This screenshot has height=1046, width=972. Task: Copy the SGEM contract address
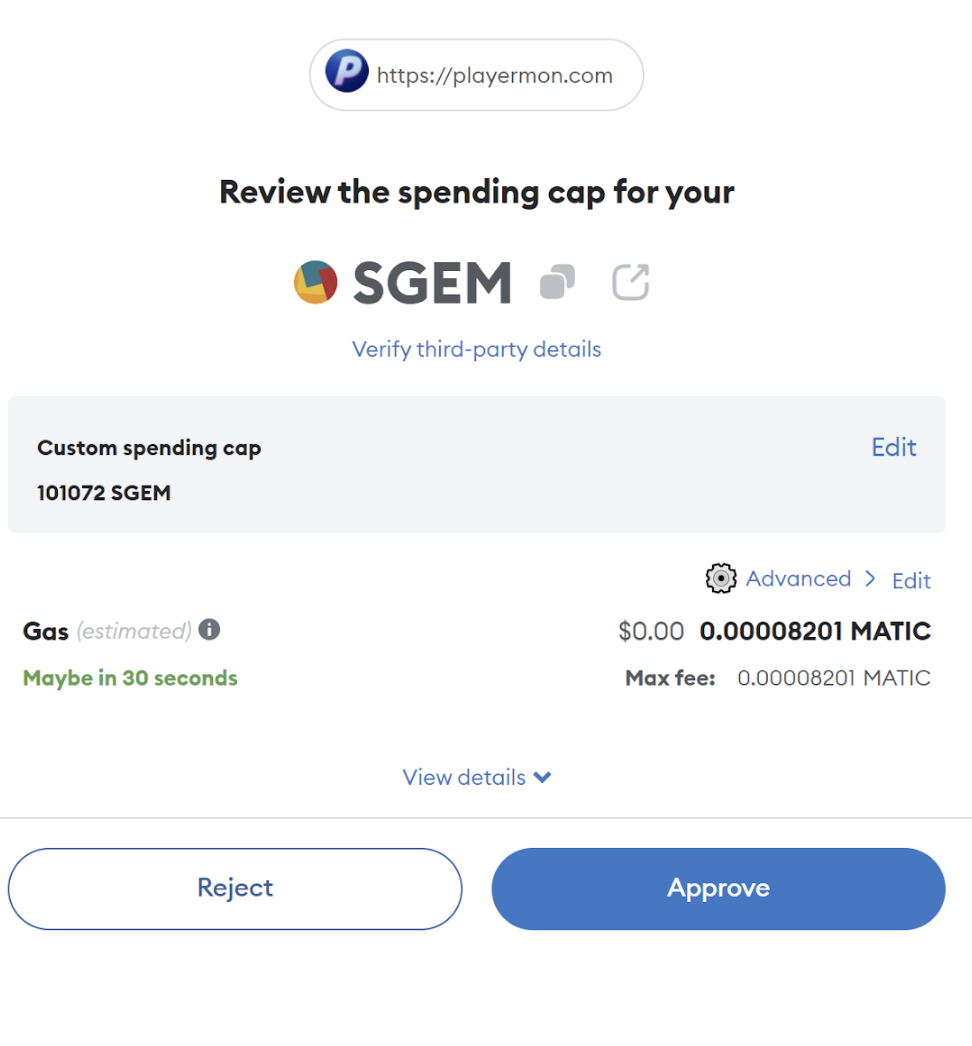[557, 282]
